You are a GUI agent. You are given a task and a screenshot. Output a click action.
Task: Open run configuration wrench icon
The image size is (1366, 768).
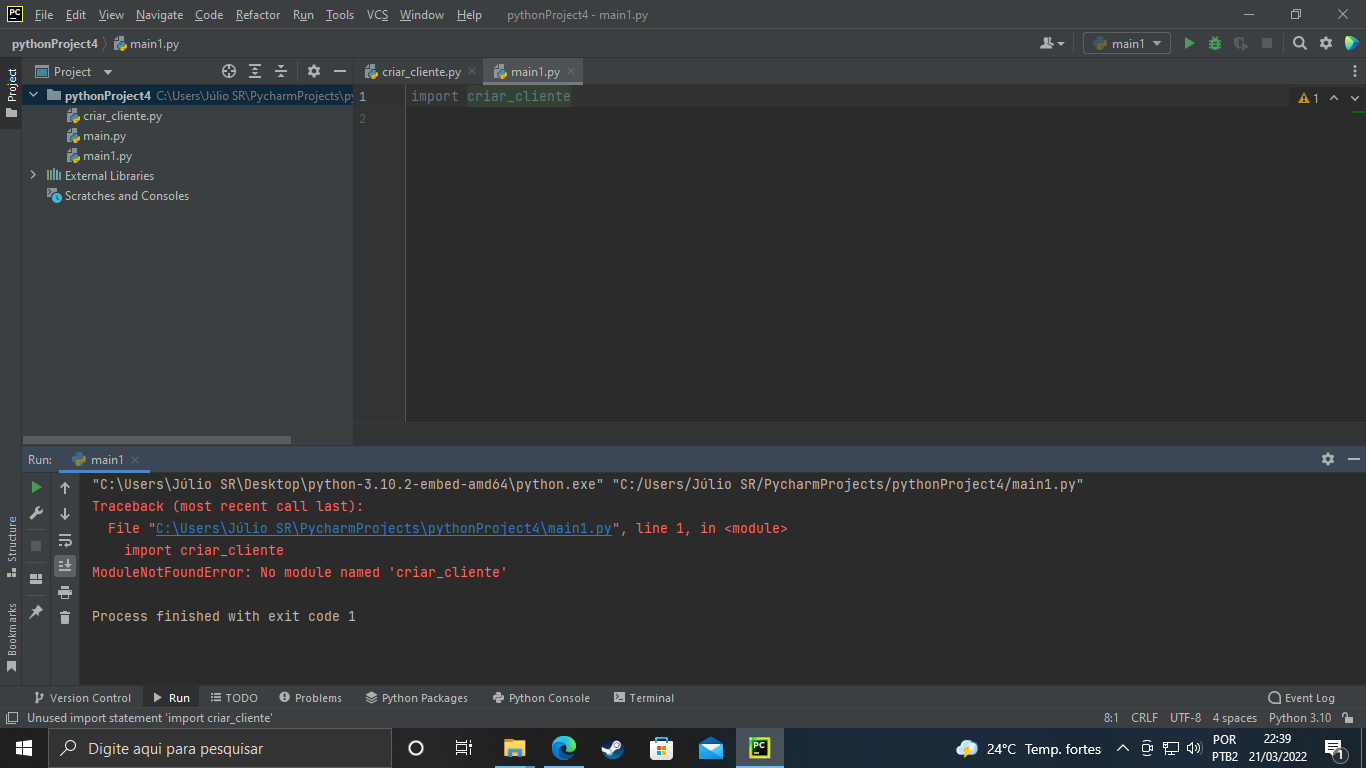pyautogui.click(x=36, y=513)
